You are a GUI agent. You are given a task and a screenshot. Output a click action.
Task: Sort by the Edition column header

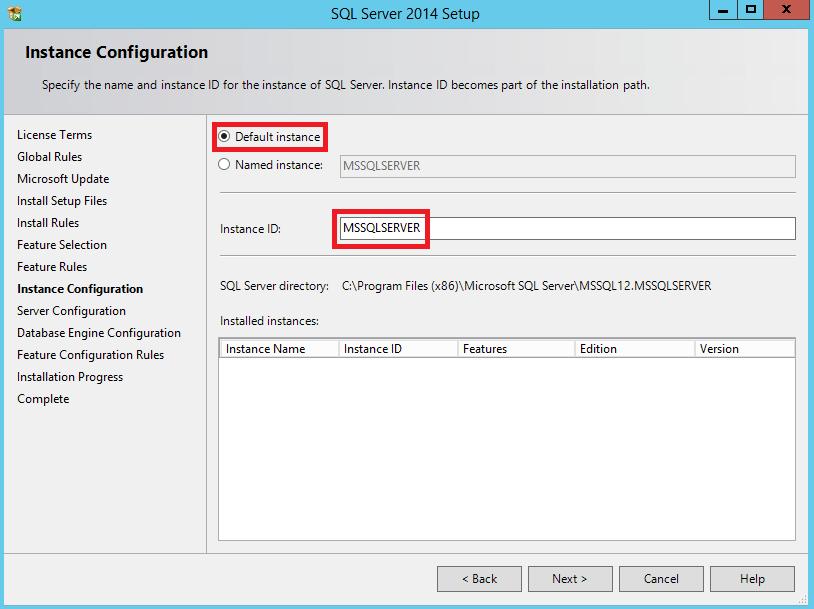[x=634, y=349]
